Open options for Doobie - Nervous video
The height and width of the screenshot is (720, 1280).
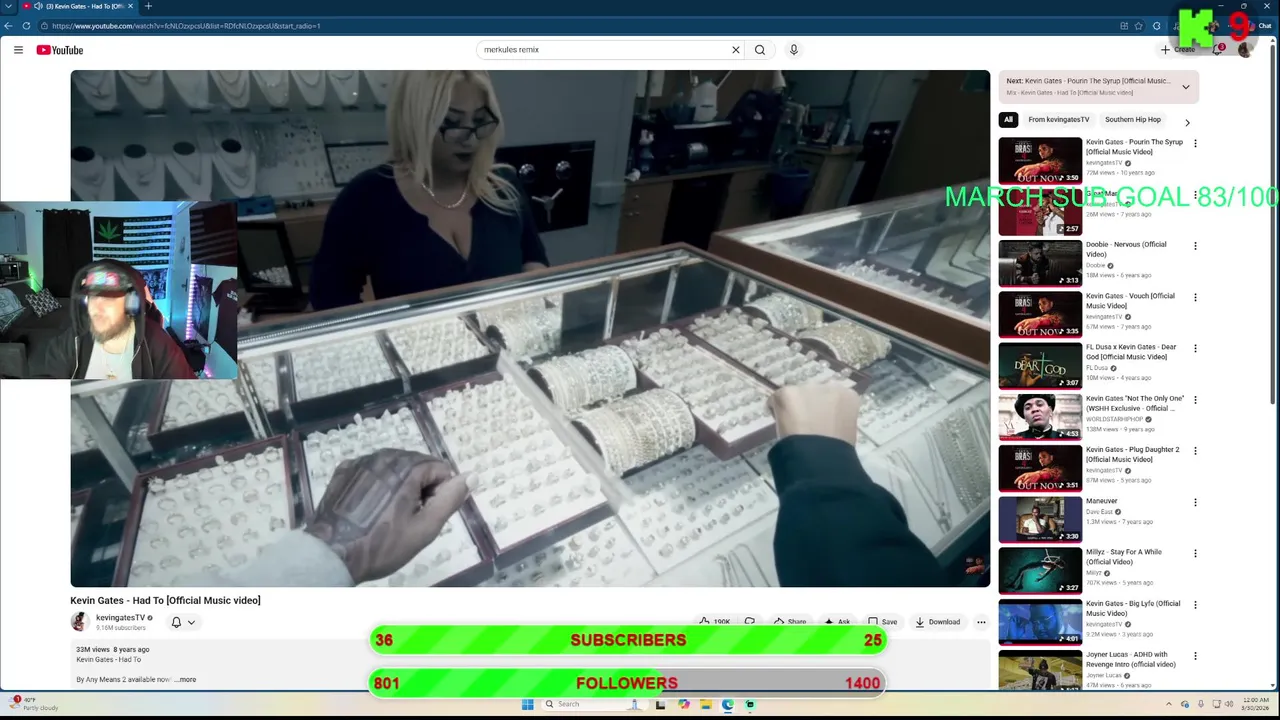(1195, 246)
